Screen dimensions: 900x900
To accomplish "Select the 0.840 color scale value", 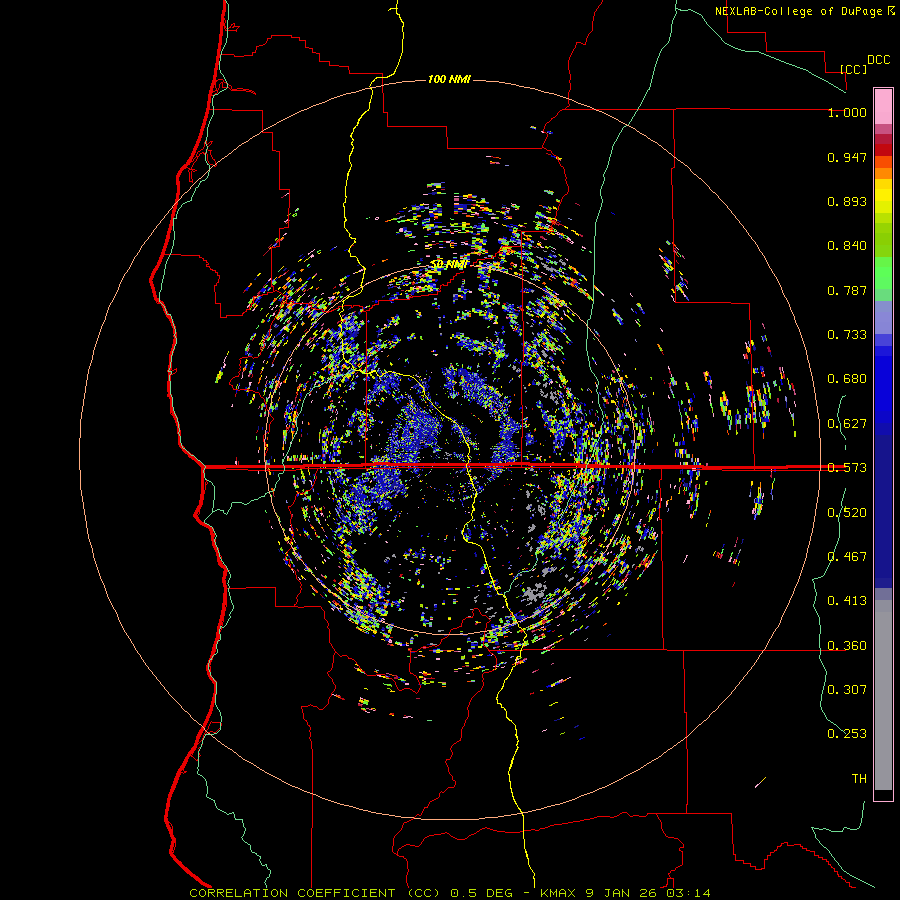I will point(847,246).
